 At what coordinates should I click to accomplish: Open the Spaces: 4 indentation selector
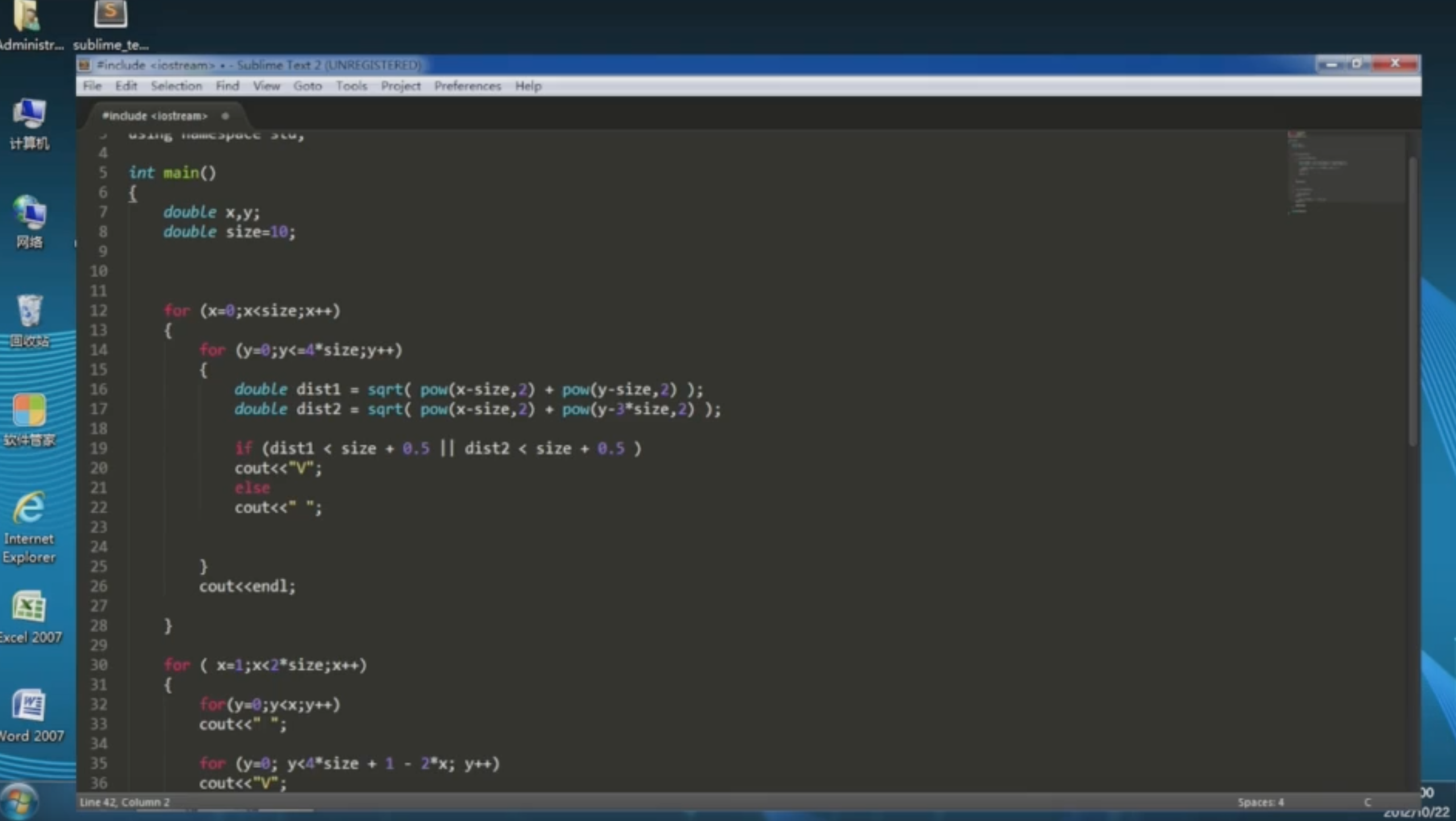pos(1260,802)
